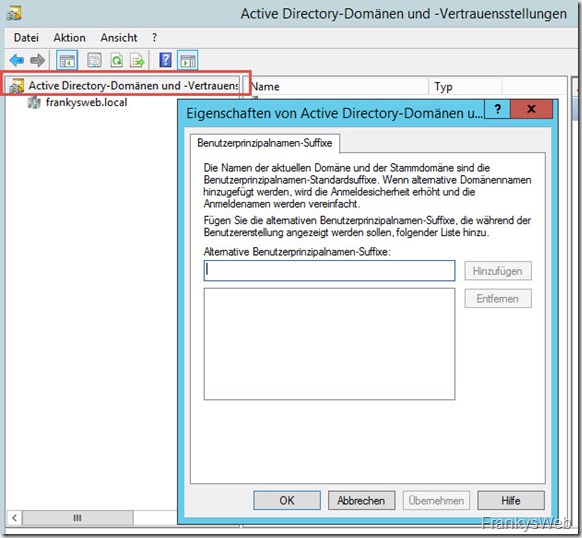
Task: Click the MMC application icon in title bar
Action: pos(14,13)
